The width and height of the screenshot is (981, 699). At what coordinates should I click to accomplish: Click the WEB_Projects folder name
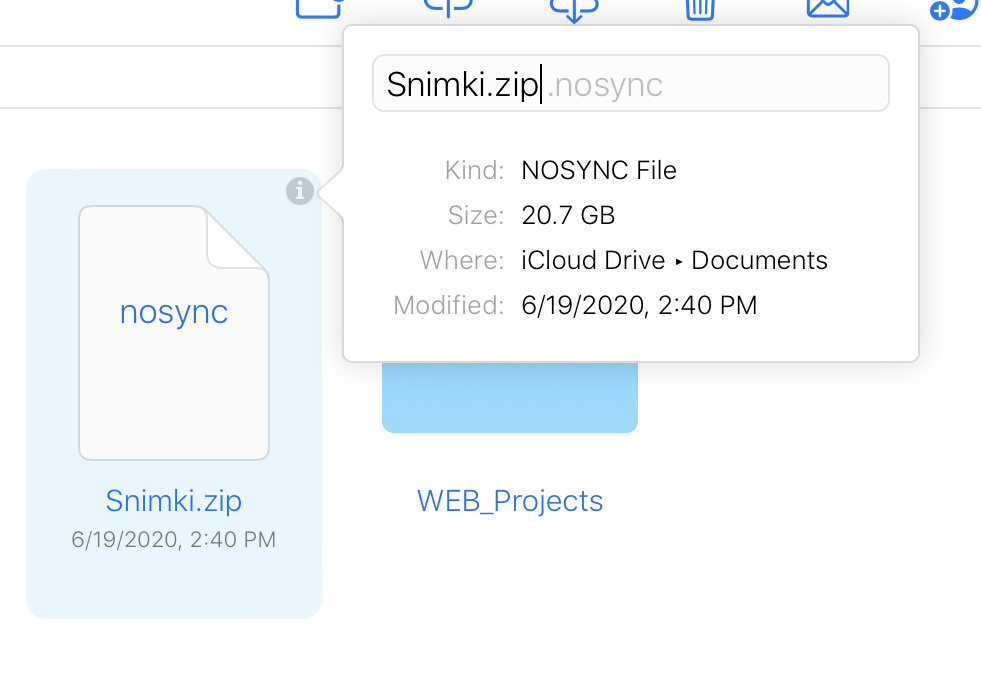[x=510, y=500]
